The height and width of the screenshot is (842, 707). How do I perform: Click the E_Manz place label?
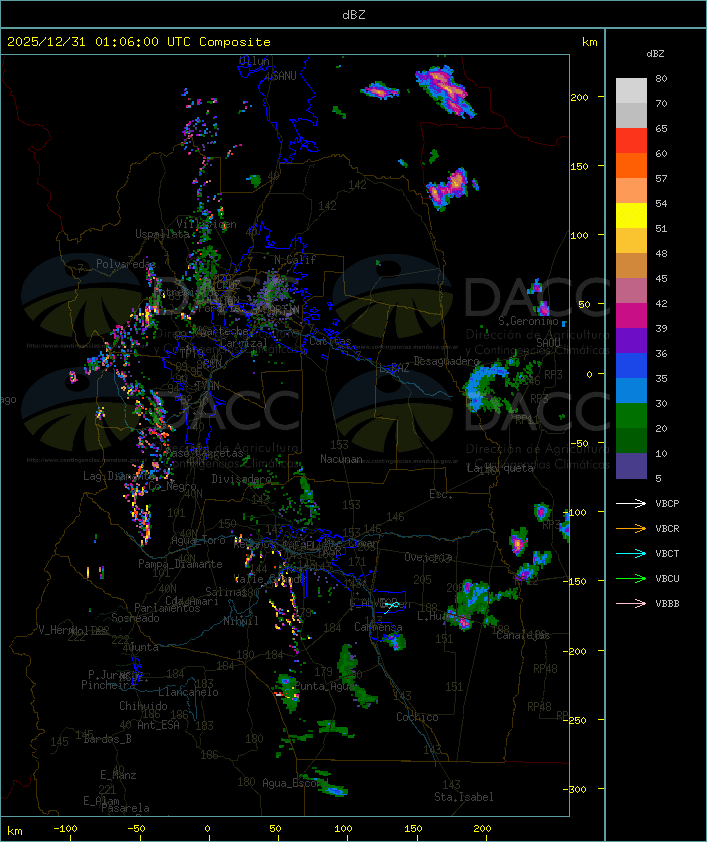coord(118,775)
